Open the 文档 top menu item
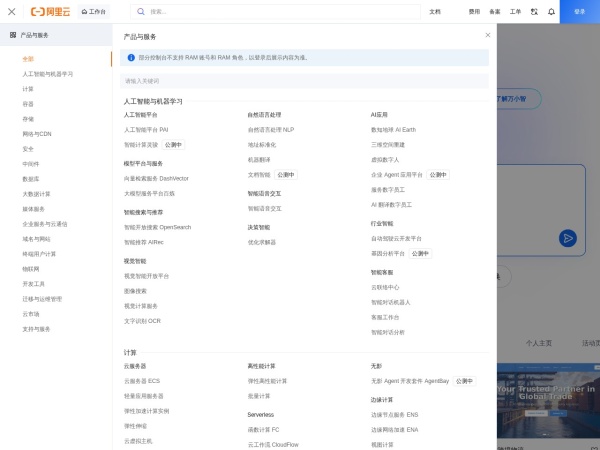 pyautogui.click(x=435, y=12)
